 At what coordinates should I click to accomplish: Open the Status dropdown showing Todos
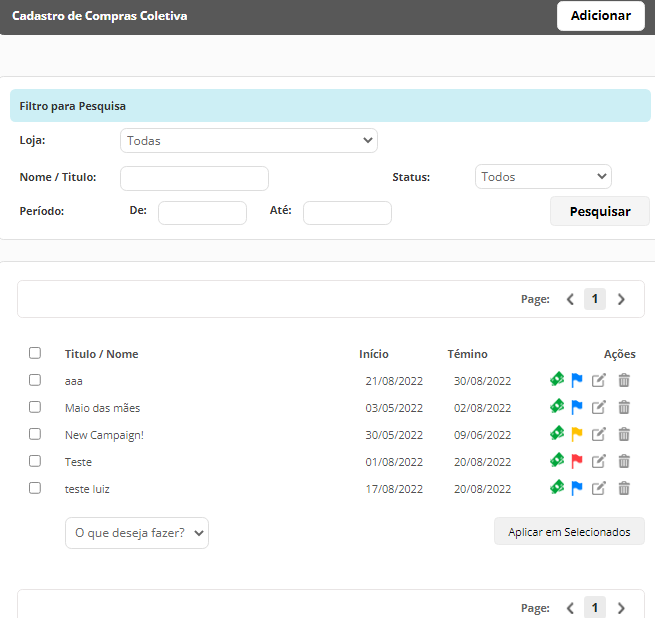[543, 177]
